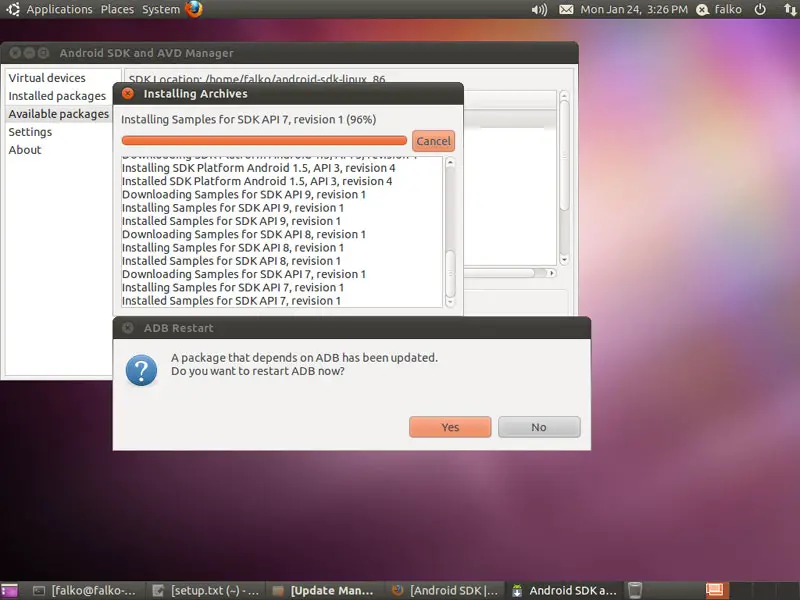Close the ADB Restart dialog
800x600 pixels.
point(128,328)
